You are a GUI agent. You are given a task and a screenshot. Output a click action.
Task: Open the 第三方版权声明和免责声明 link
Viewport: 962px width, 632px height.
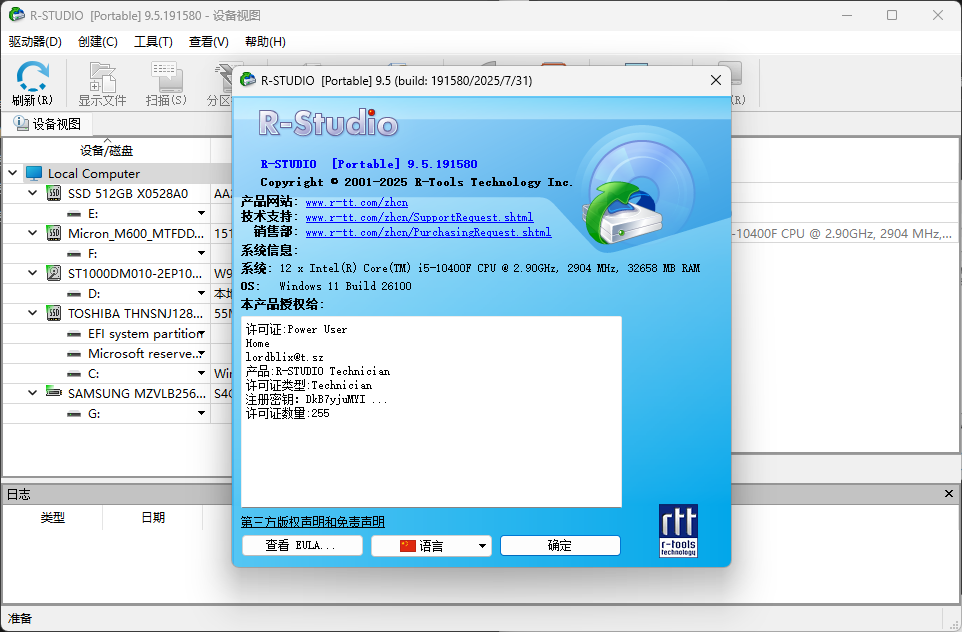pyautogui.click(x=313, y=522)
